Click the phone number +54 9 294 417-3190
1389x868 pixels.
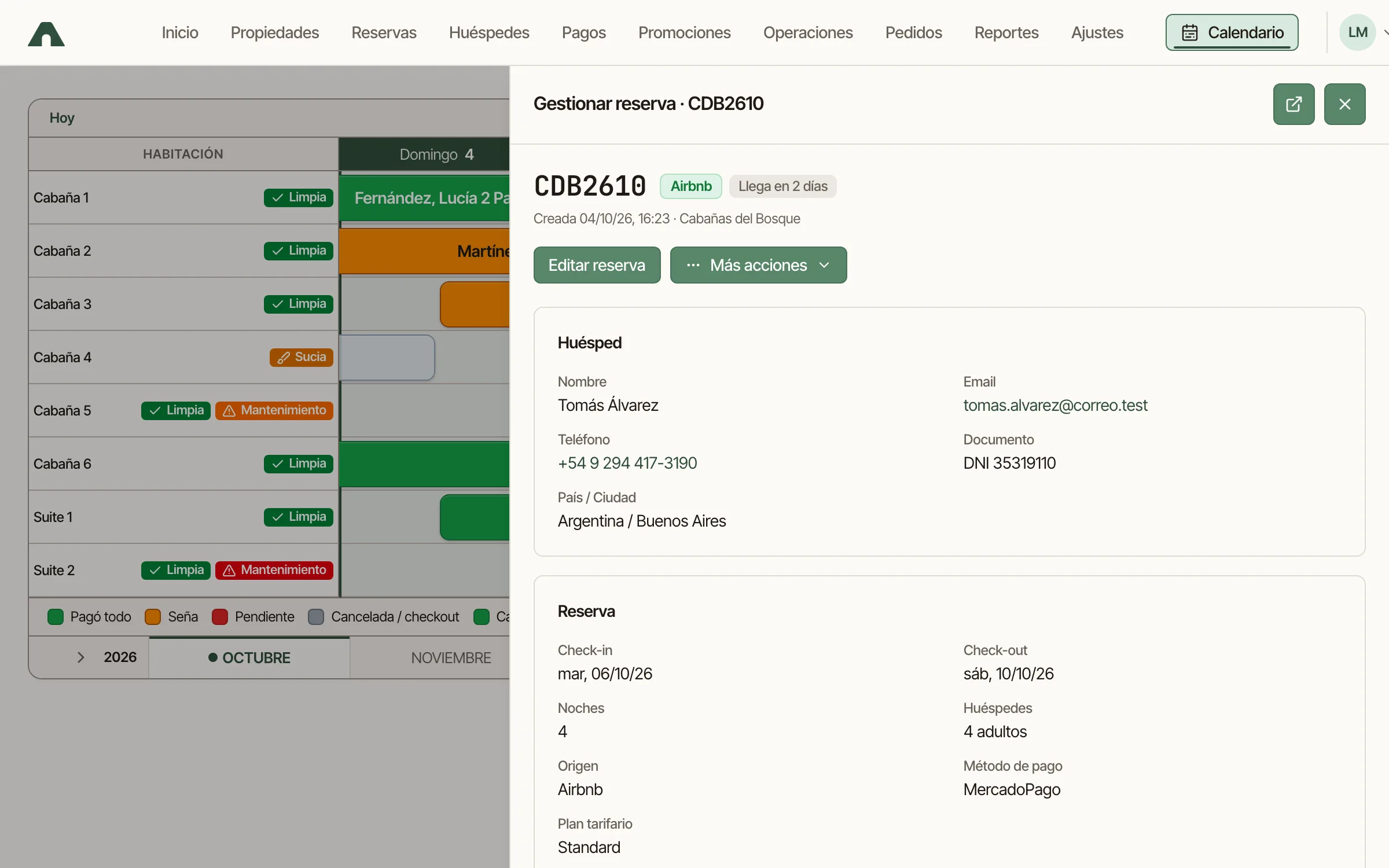pos(627,463)
